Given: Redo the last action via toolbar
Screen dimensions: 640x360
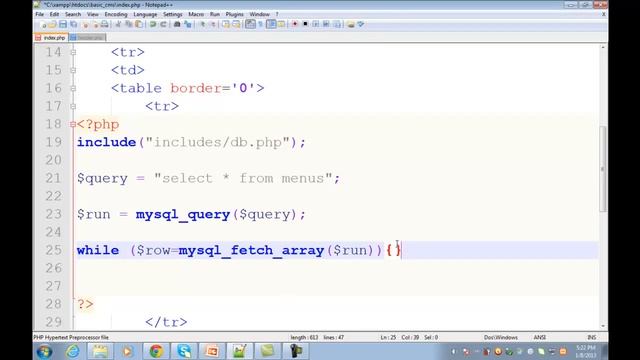Looking at the screenshot, I should pyautogui.click(x=163, y=24).
